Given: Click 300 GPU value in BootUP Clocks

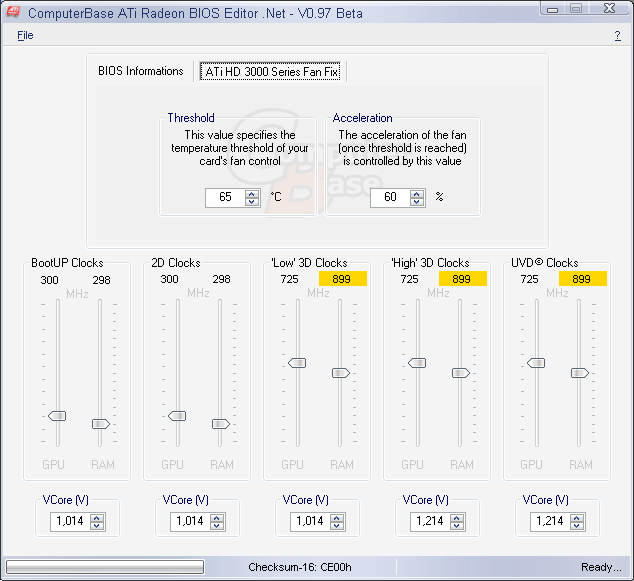Looking at the screenshot, I should [49, 280].
